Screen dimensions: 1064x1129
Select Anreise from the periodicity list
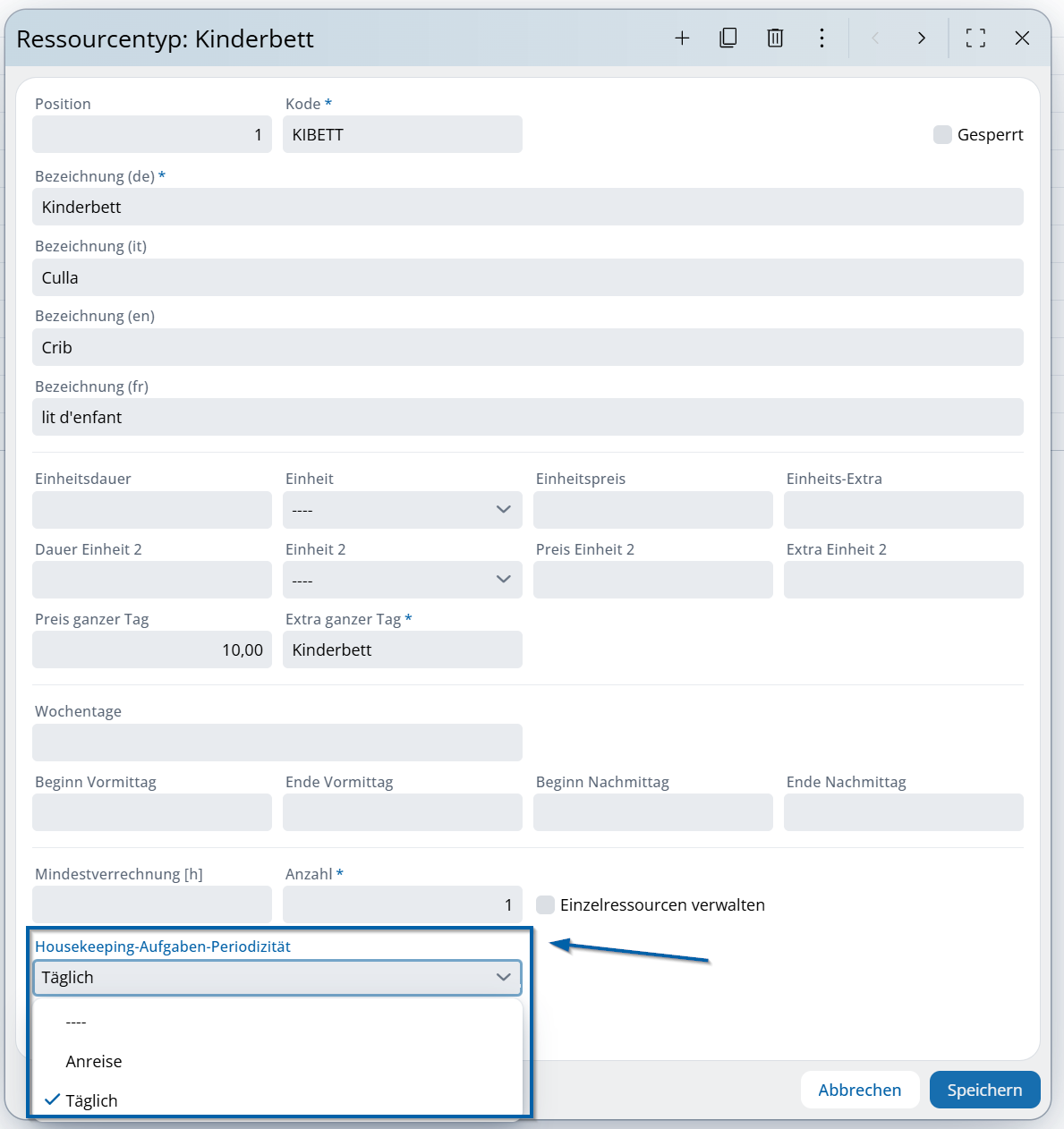94,1061
